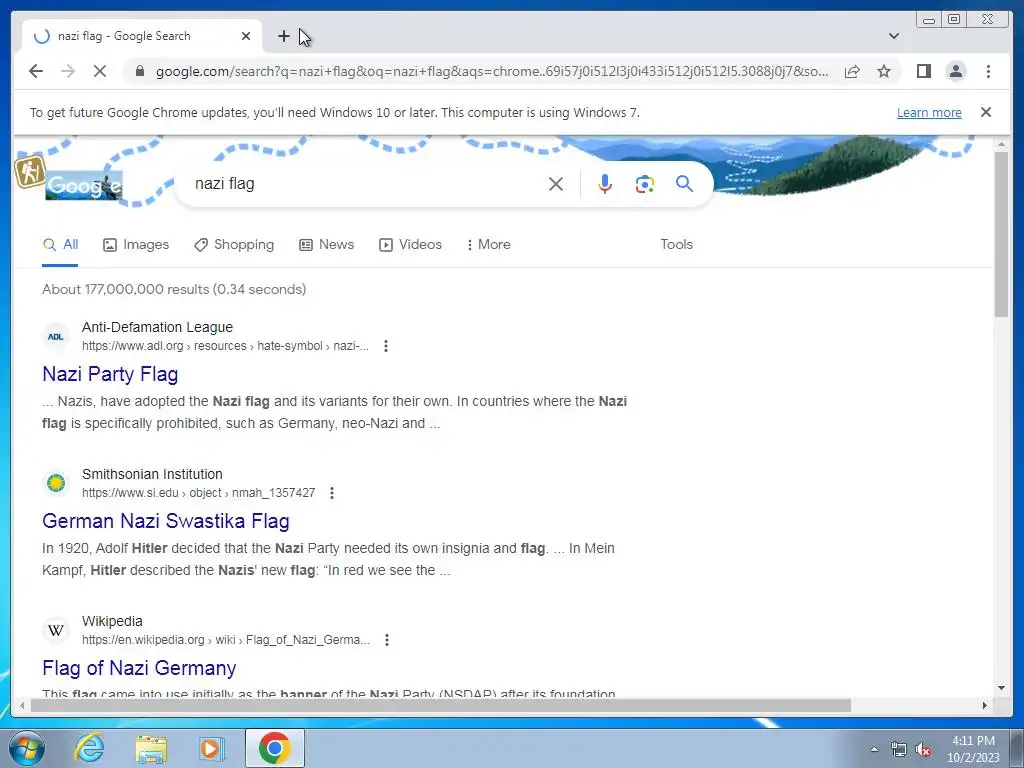
Task: Click the vertical scrollbar up arrow
Action: point(1001,144)
